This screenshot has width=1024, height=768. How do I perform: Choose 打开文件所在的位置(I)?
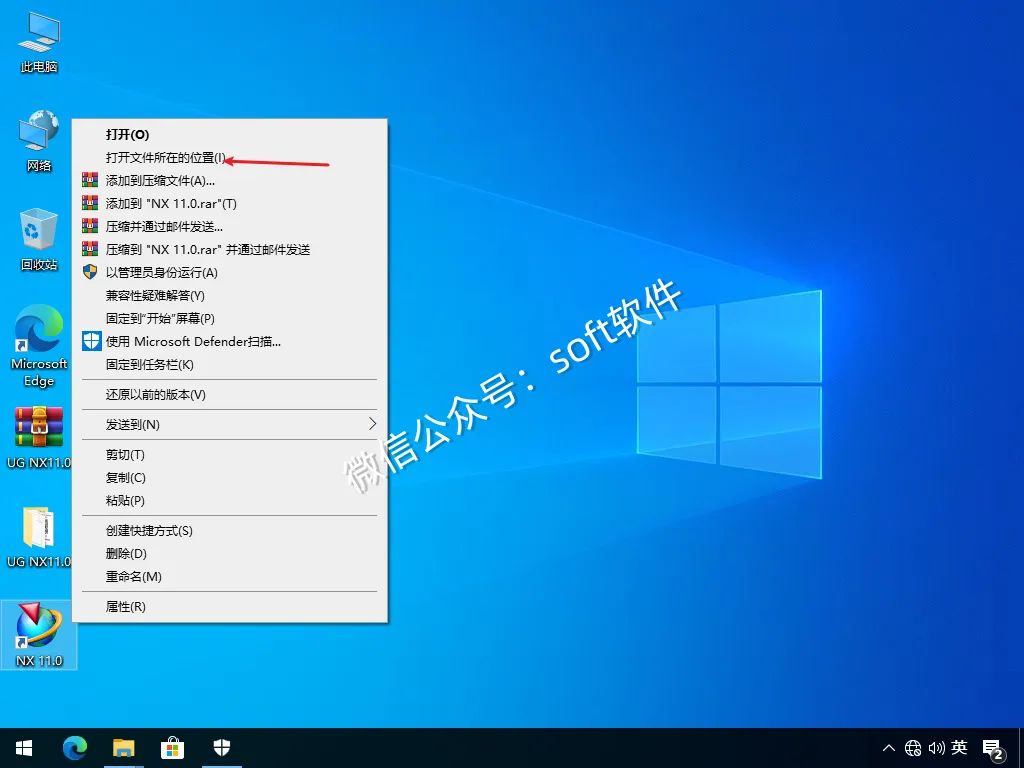tap(229, 157)
